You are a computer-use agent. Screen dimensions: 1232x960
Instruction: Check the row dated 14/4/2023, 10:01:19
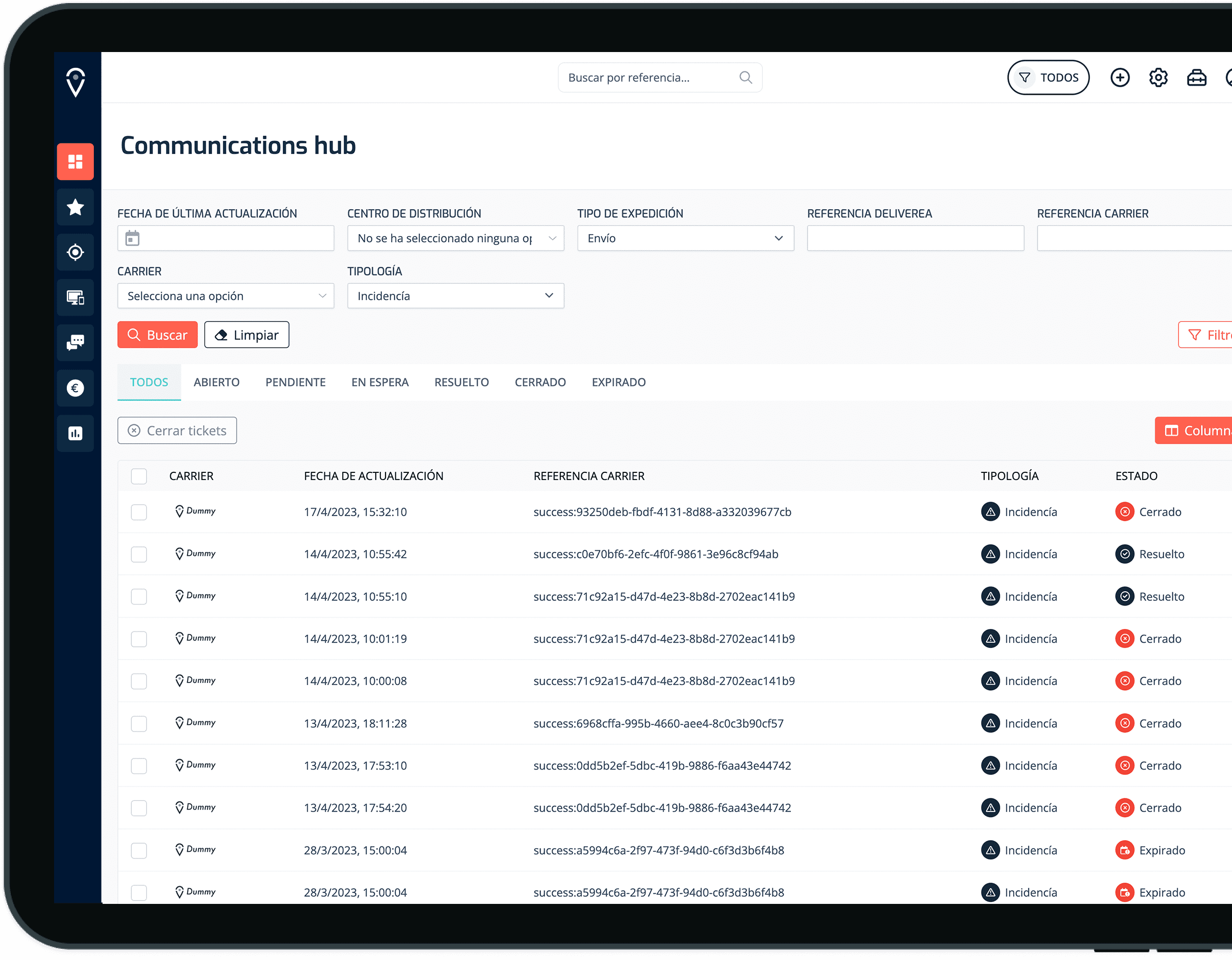click(x=139, y=638)
